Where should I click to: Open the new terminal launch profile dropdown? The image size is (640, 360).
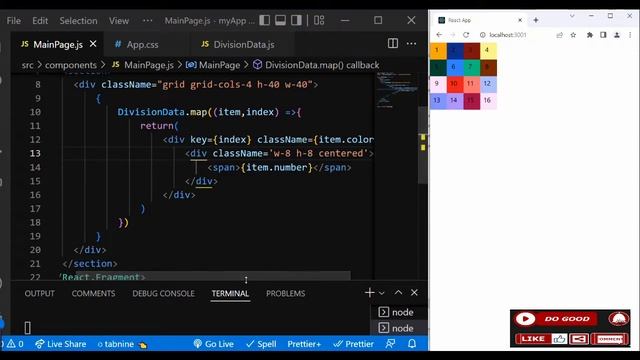coord(382,293)
